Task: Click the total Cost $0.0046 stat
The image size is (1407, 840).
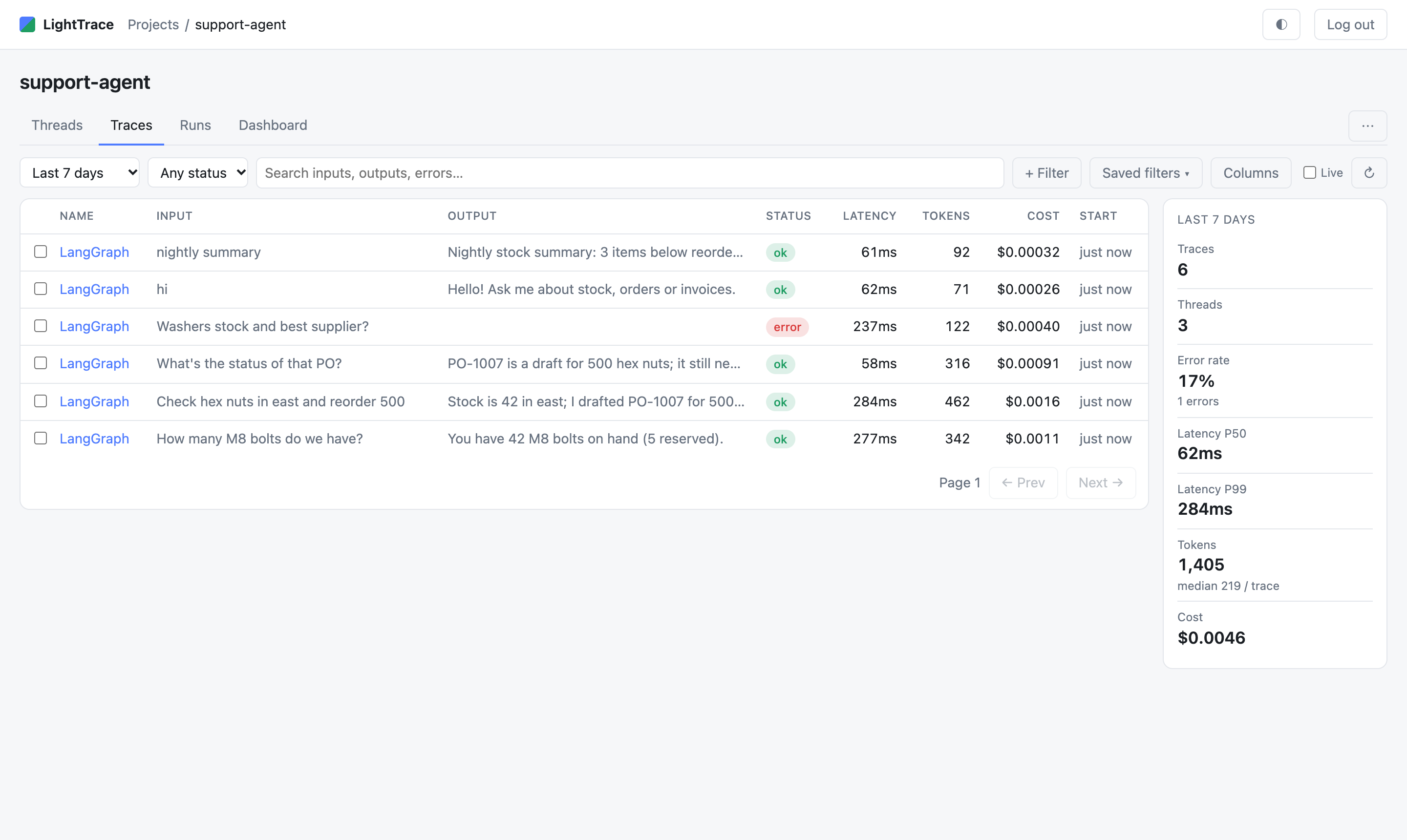Action: pos(1274,629)
